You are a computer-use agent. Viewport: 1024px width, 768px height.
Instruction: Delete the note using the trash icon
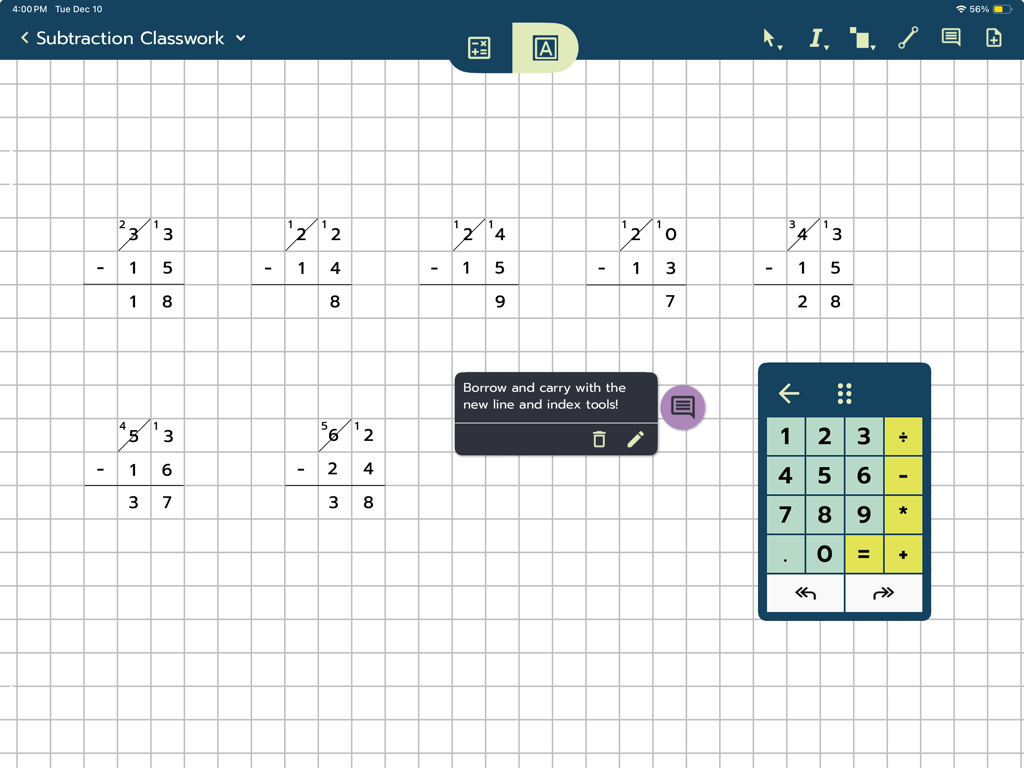point(599,439)
